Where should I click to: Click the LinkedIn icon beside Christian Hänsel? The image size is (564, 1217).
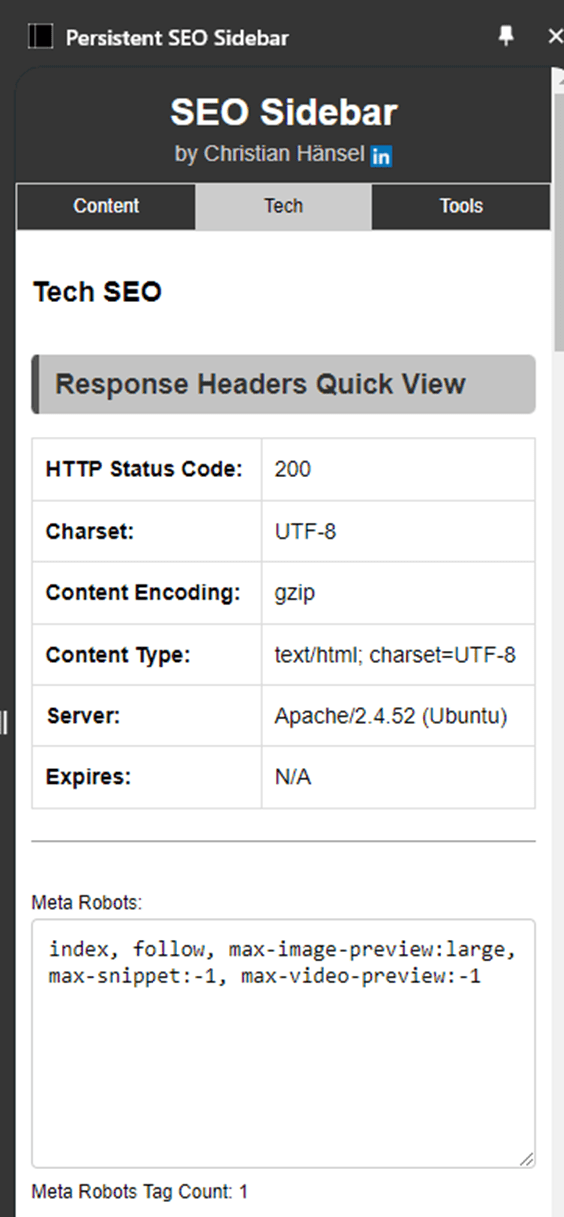point(381,156)
